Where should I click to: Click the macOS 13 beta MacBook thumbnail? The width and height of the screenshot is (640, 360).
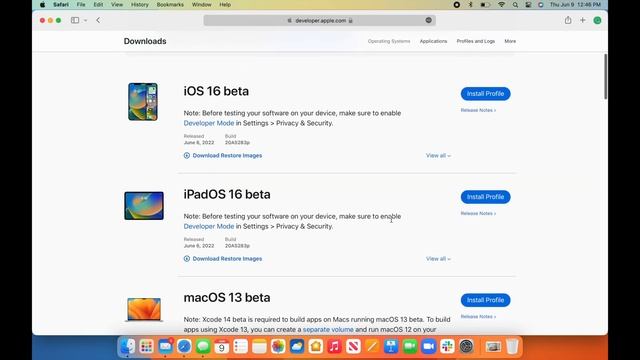(x=144, y=310)
